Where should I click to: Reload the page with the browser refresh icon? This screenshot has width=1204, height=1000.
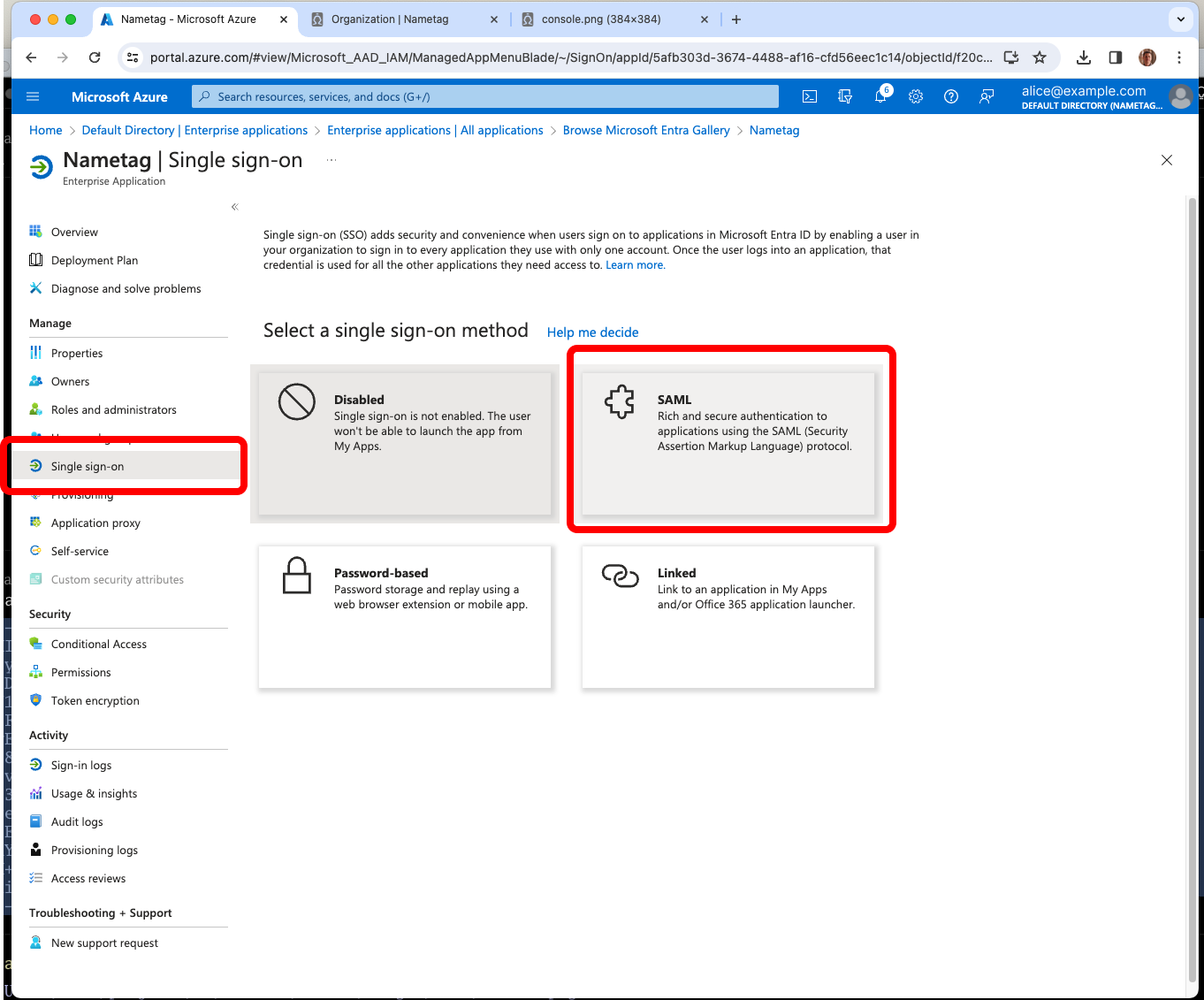[x=95, y=57]
